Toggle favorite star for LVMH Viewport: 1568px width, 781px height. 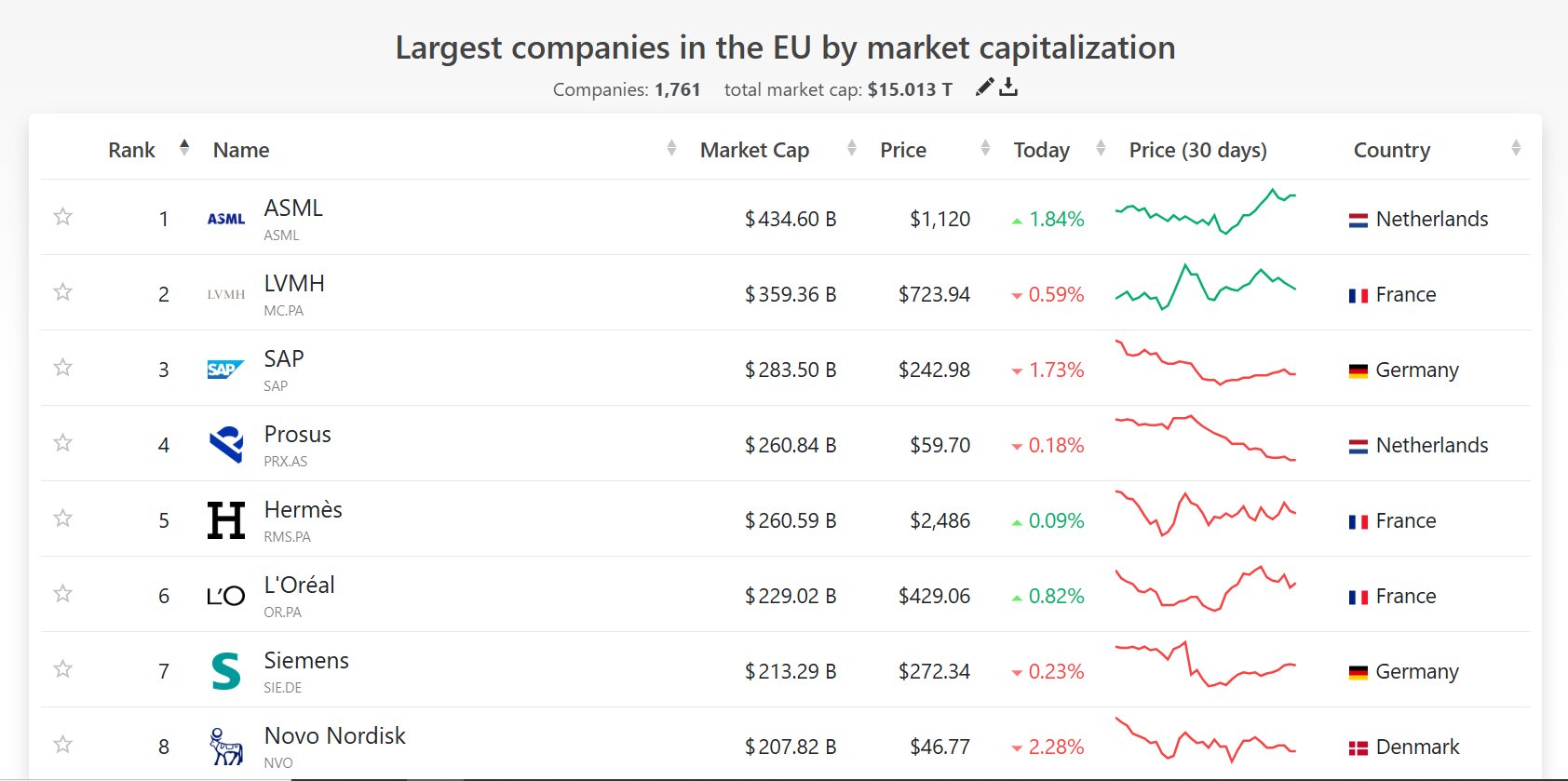click(x=63, y=292)
